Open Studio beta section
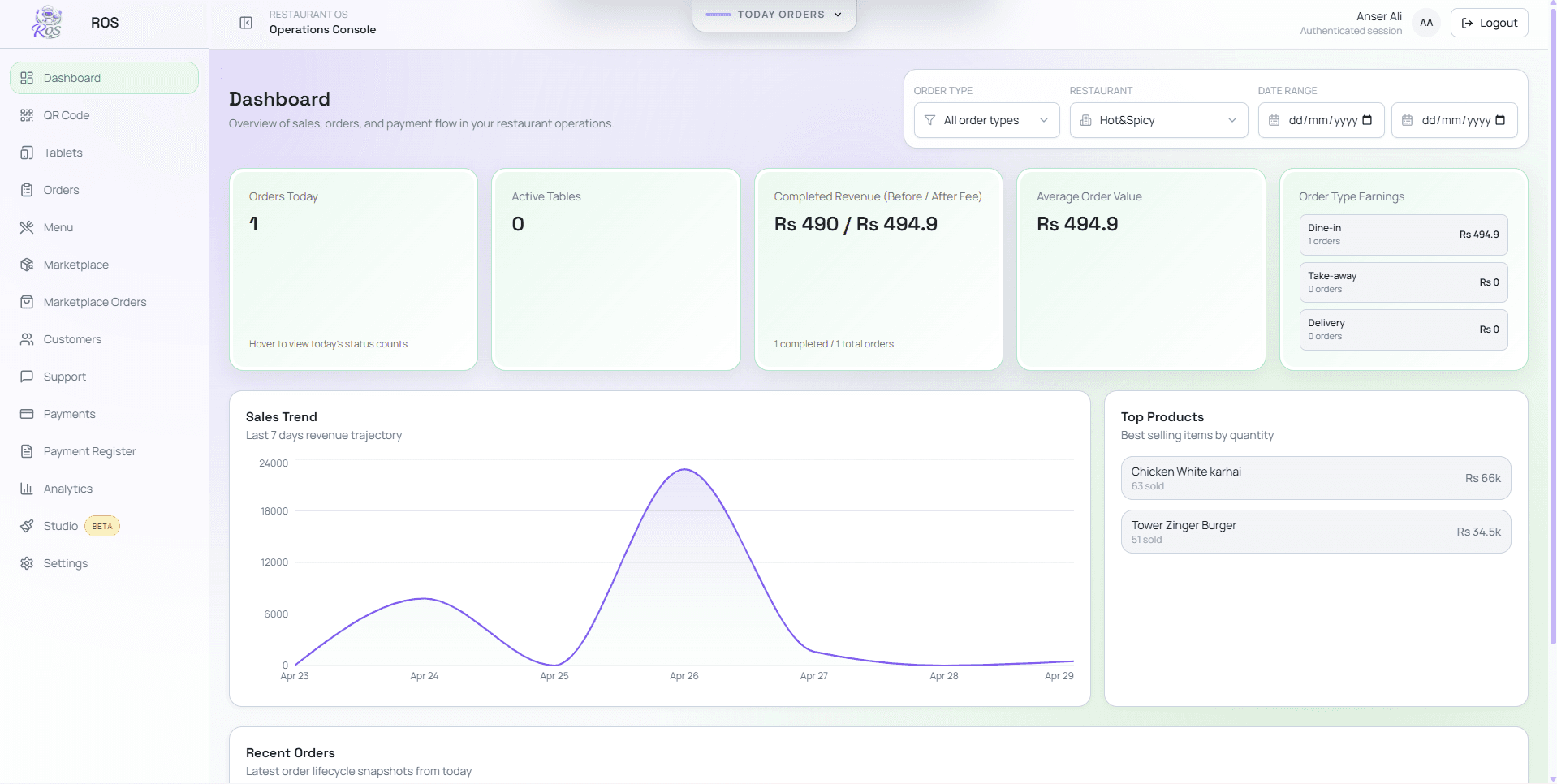Image resolution: width=1557 pixels, height=784 pixels. [x=104, y=526]
